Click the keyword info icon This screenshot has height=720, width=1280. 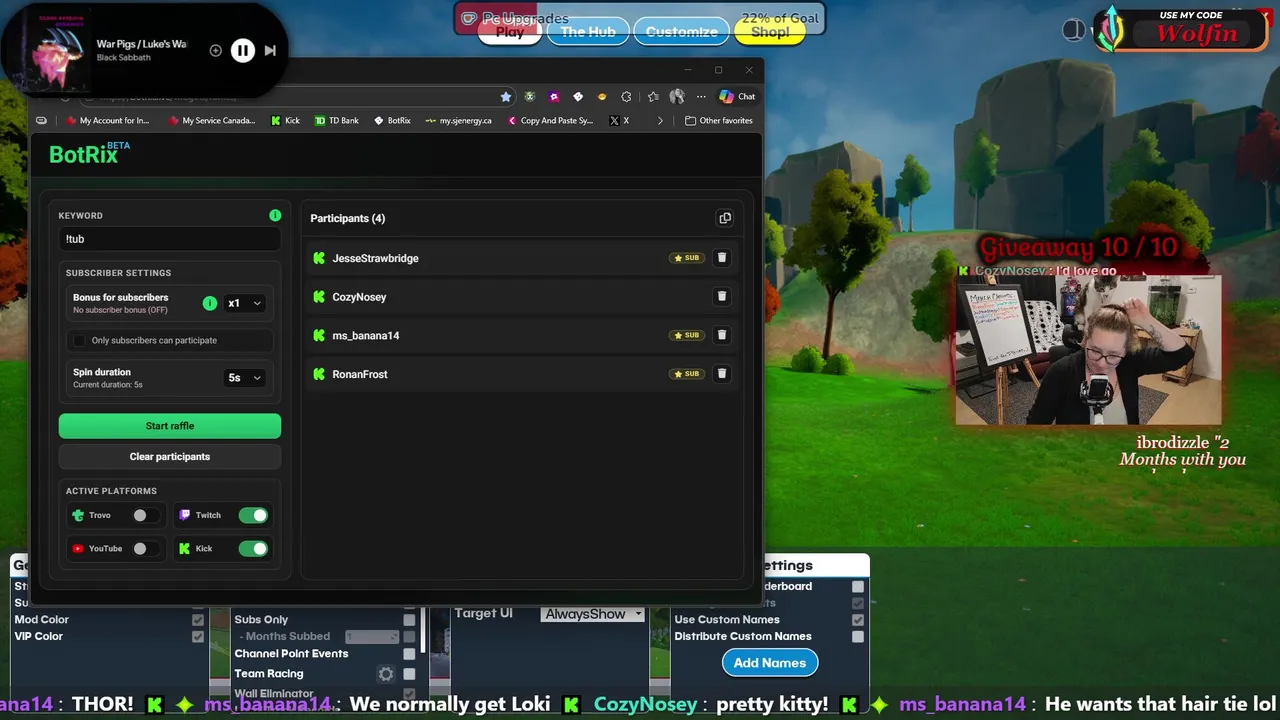(x=275, y=215)
